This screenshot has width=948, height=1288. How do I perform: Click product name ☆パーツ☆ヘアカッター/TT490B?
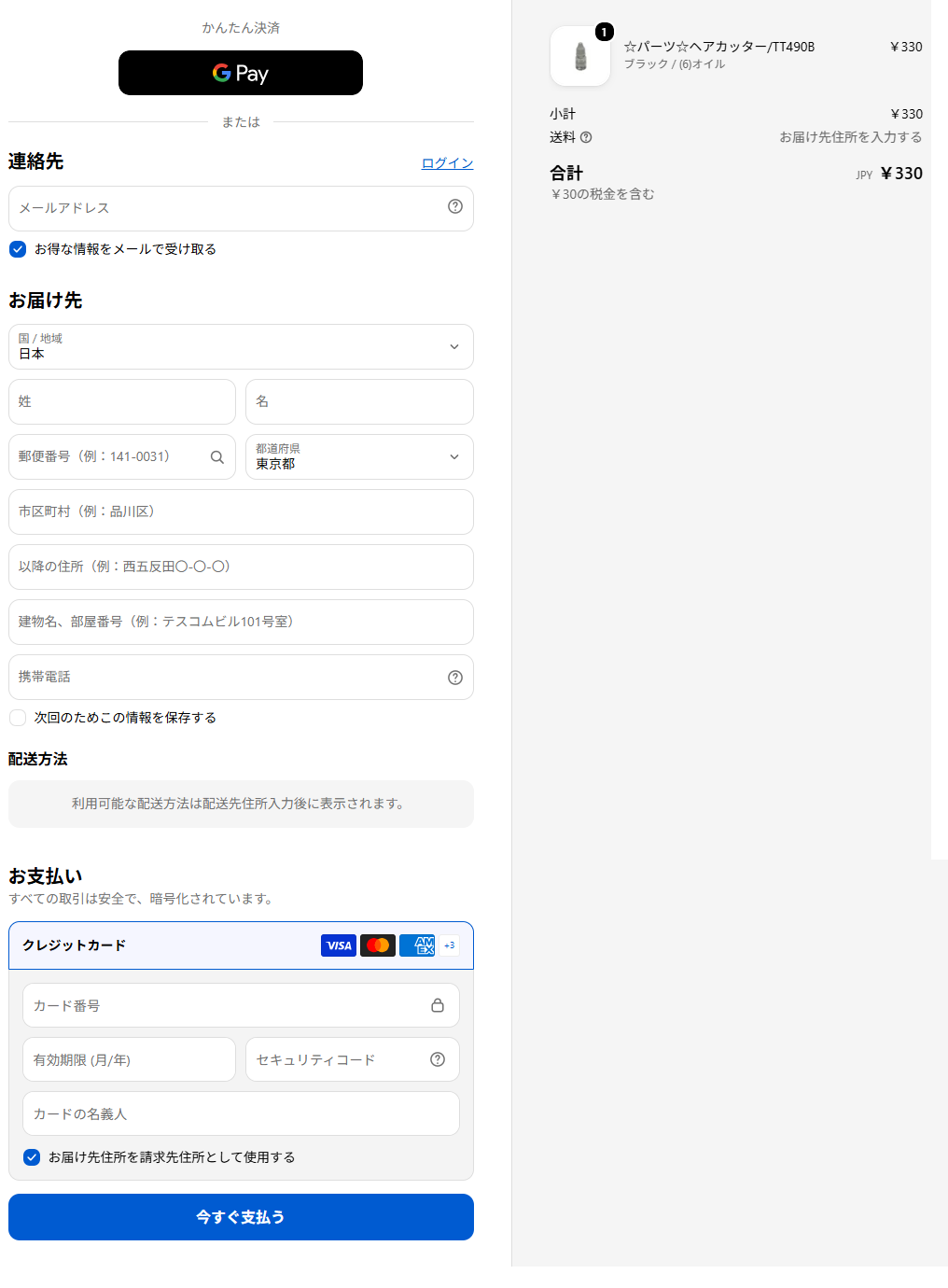point(719,47)
